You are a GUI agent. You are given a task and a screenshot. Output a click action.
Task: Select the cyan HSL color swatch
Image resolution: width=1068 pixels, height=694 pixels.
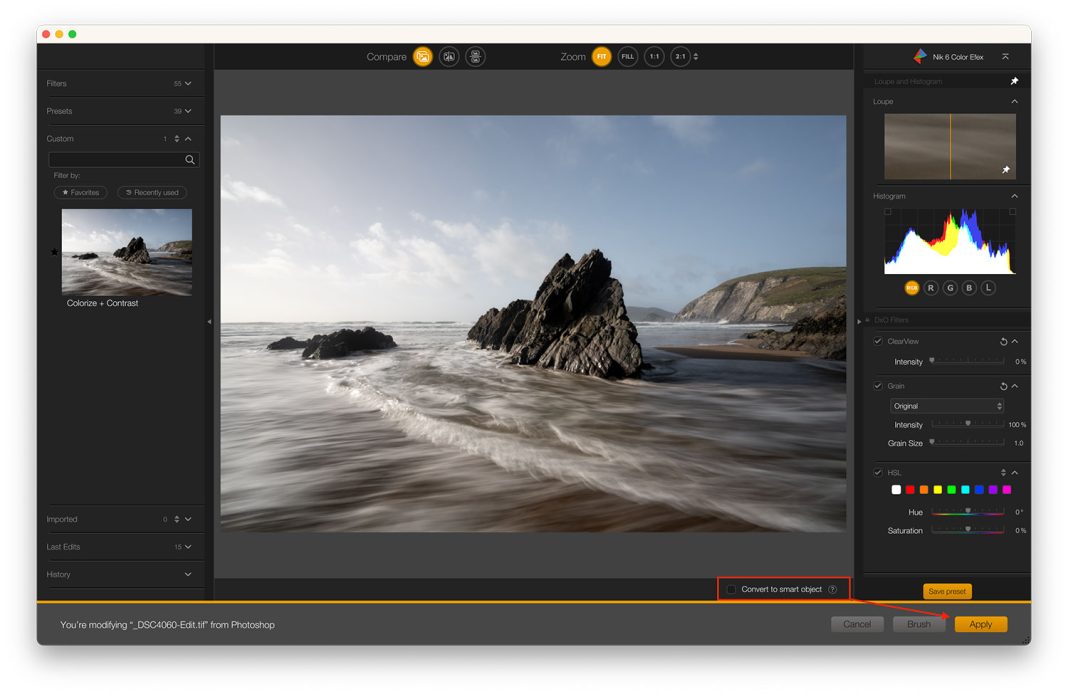pos(965,490)
